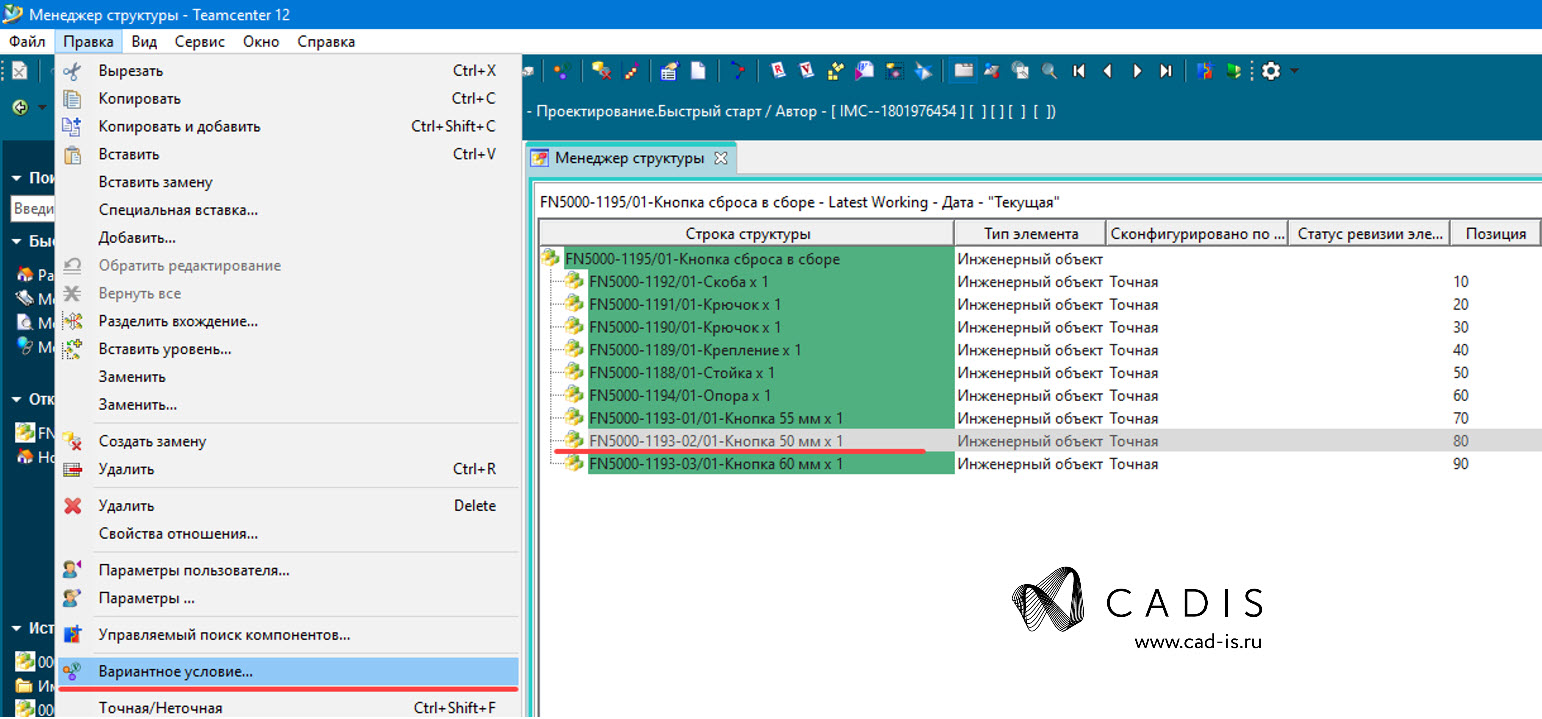Click the Позиция column header
This screenshot has width=1542, height=719.
point(1495,233)
